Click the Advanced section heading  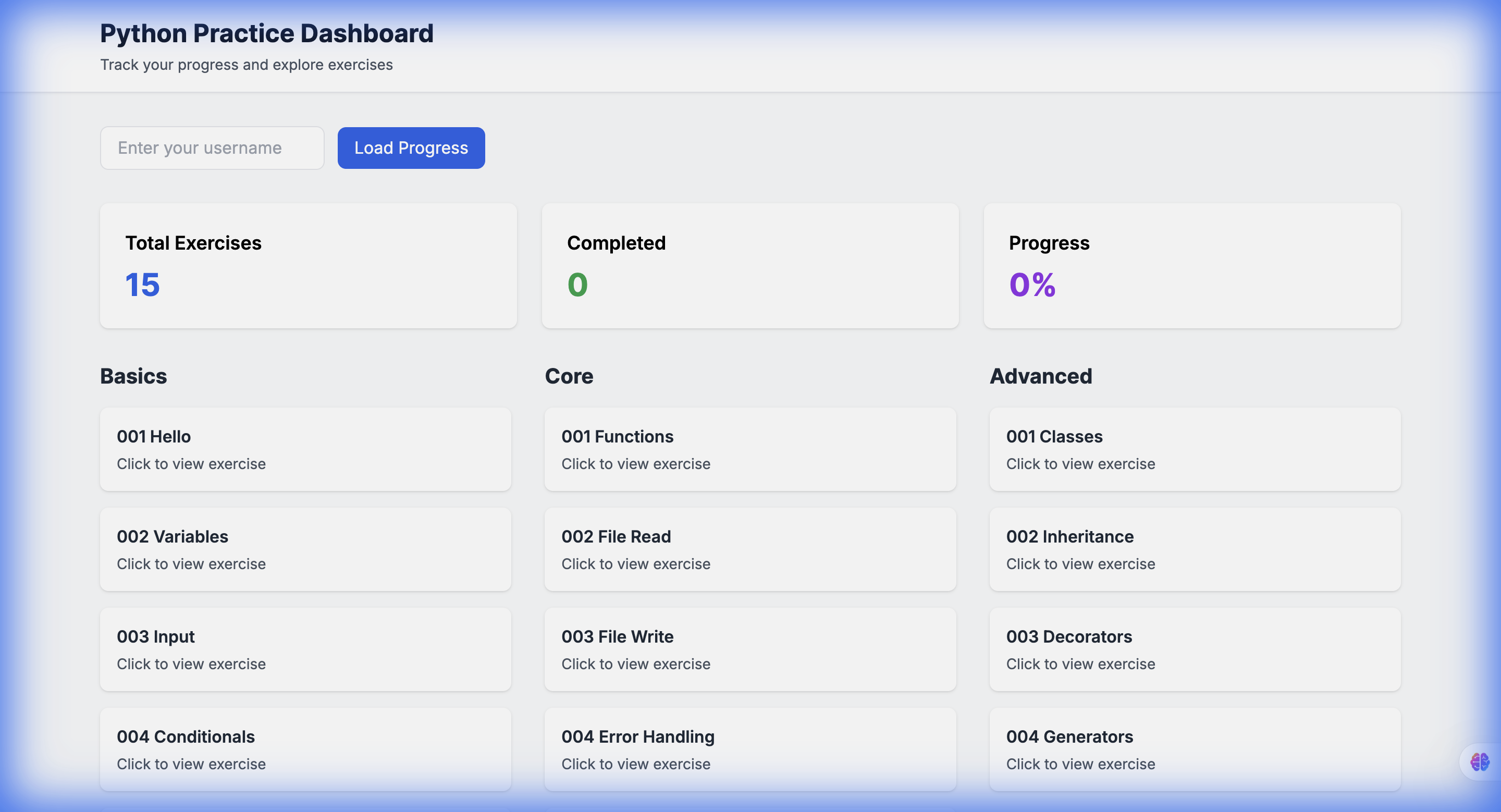coord(1041,376)
